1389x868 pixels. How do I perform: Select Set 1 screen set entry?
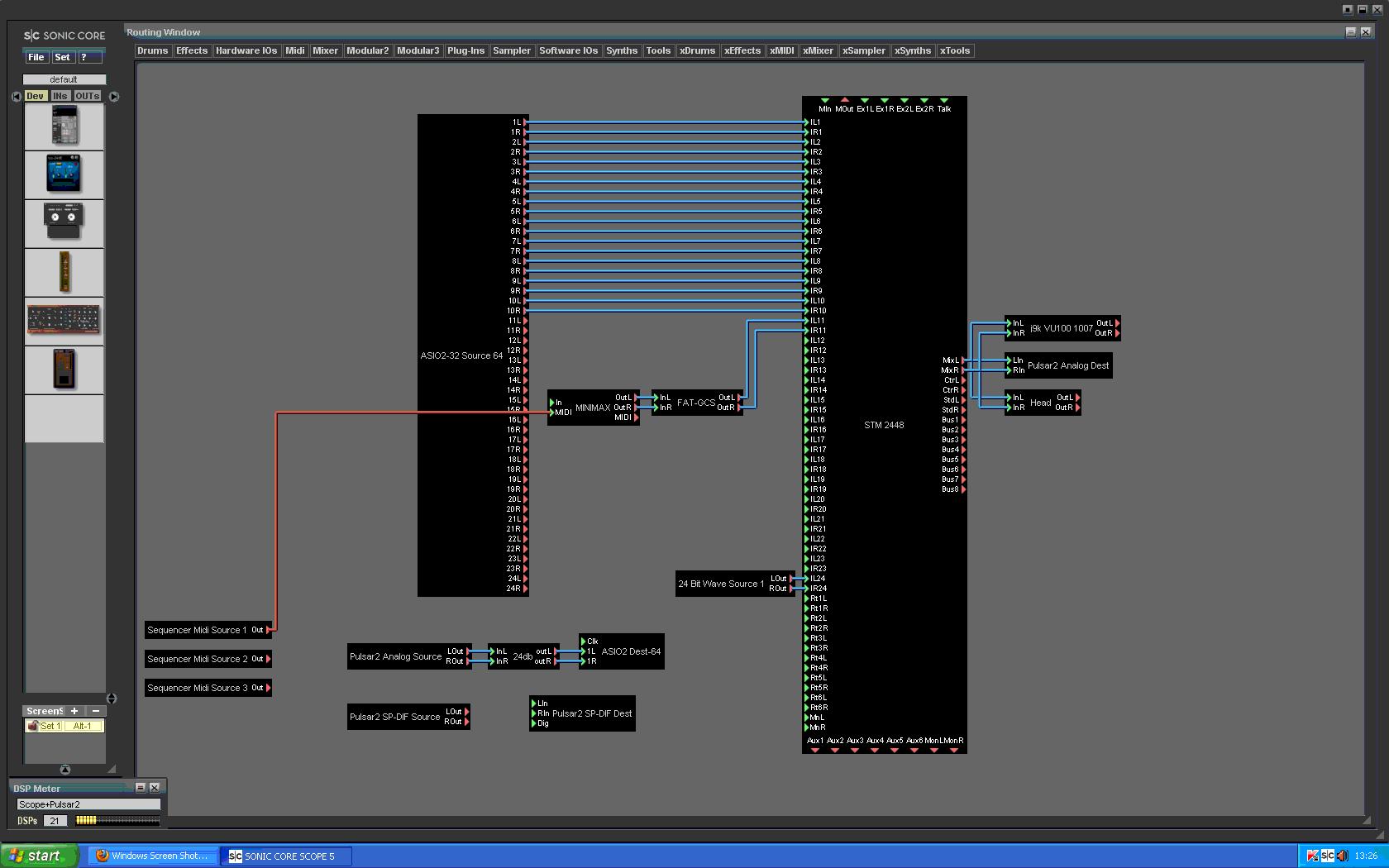click(x=50, y=726)
